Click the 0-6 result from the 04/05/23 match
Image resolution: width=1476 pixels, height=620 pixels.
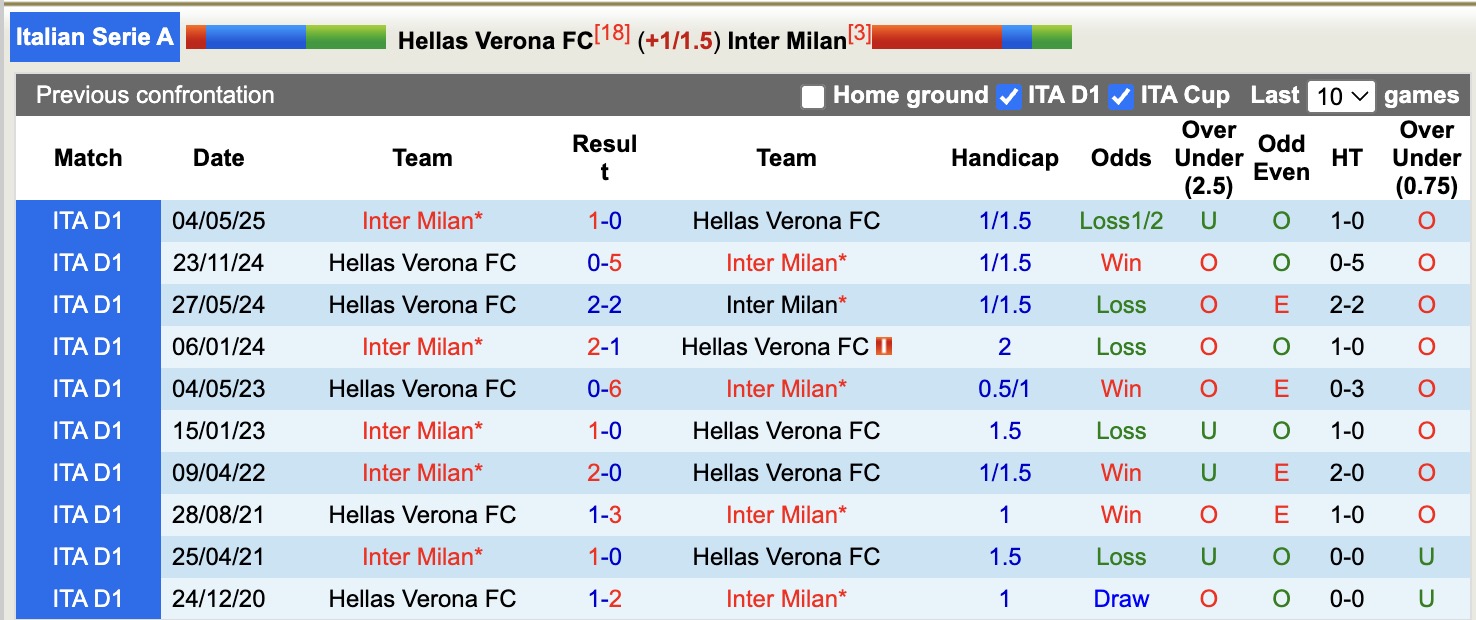click(x=605, y=389)
